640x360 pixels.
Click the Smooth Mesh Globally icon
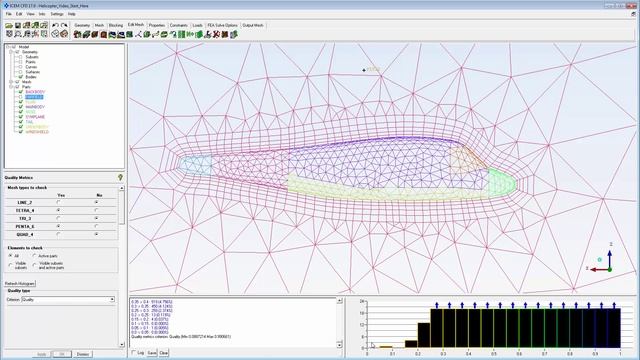112,35
